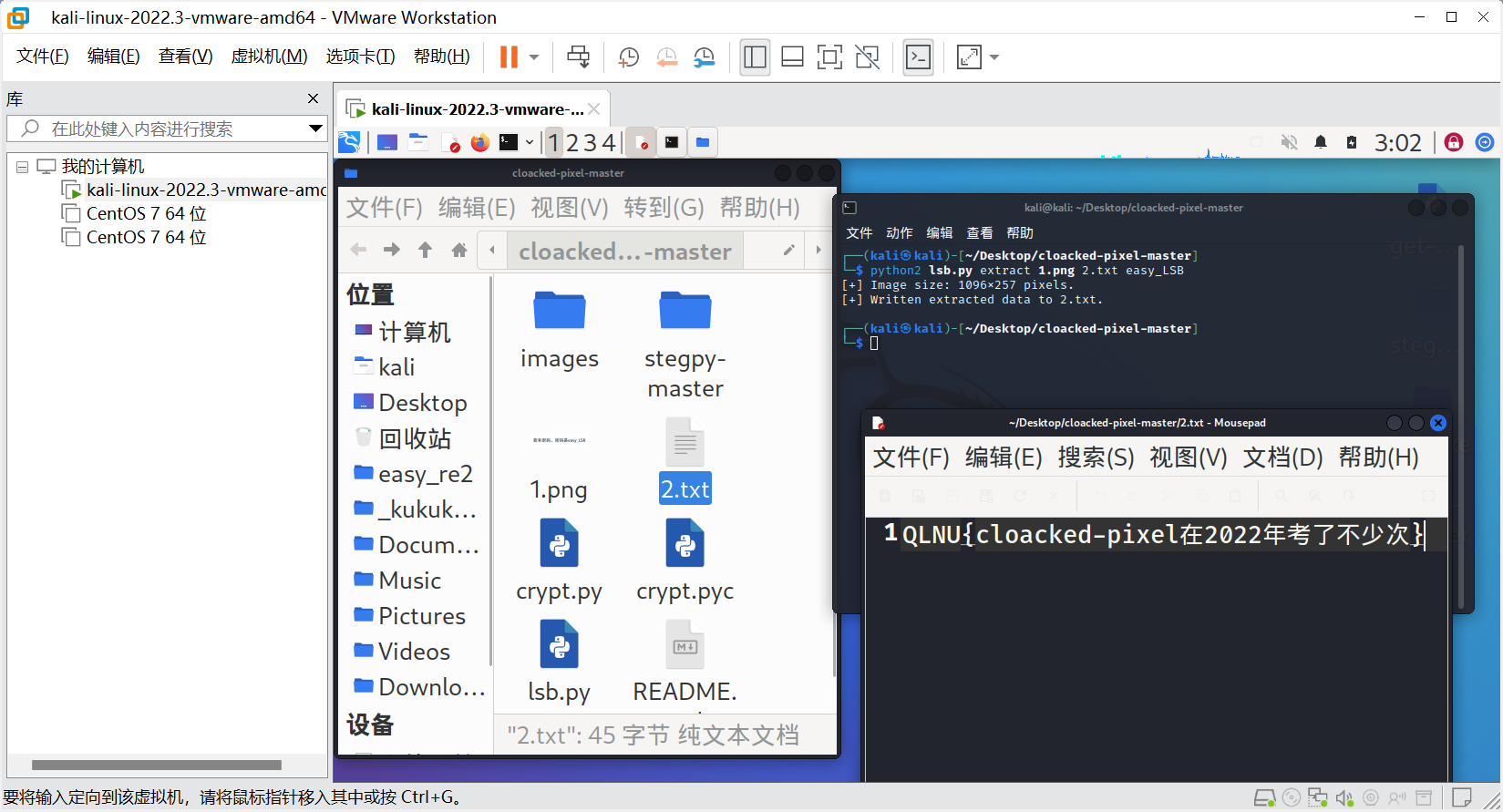The image size is (1503, 812).
Task: Open 转到(G) menu in file manager
Action: point(664,208)
